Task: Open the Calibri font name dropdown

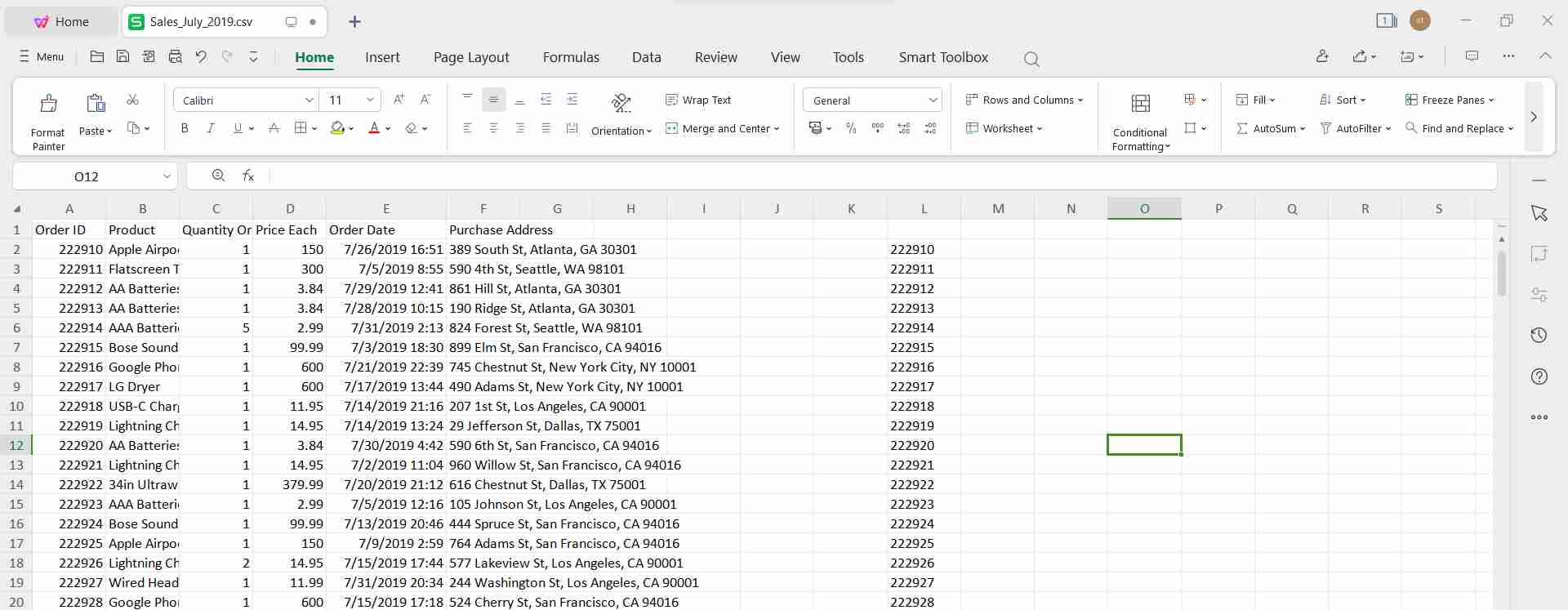Action: tap(310, 100)
